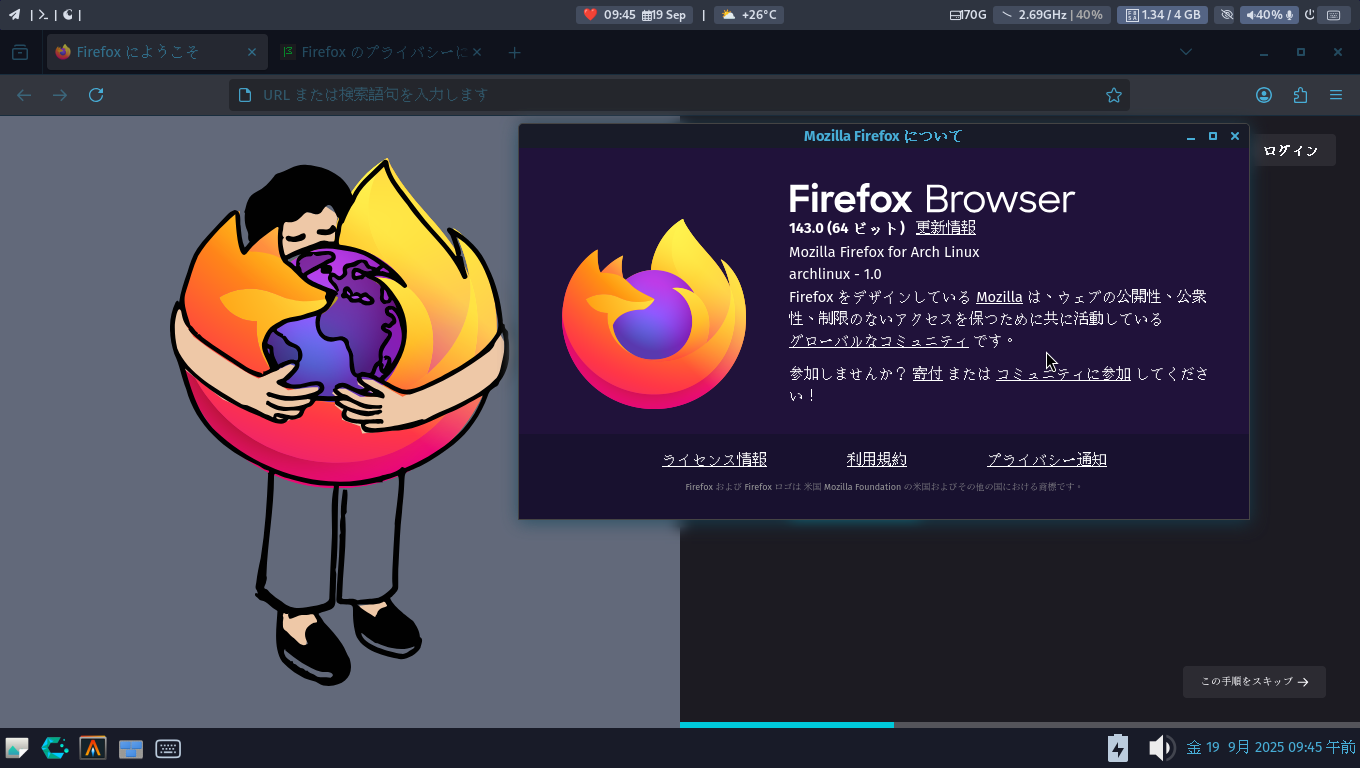Click the show-desktop icon in bottom taskbar
The height and width of the screenshot is (768, 1360).
tap(17, 748)
